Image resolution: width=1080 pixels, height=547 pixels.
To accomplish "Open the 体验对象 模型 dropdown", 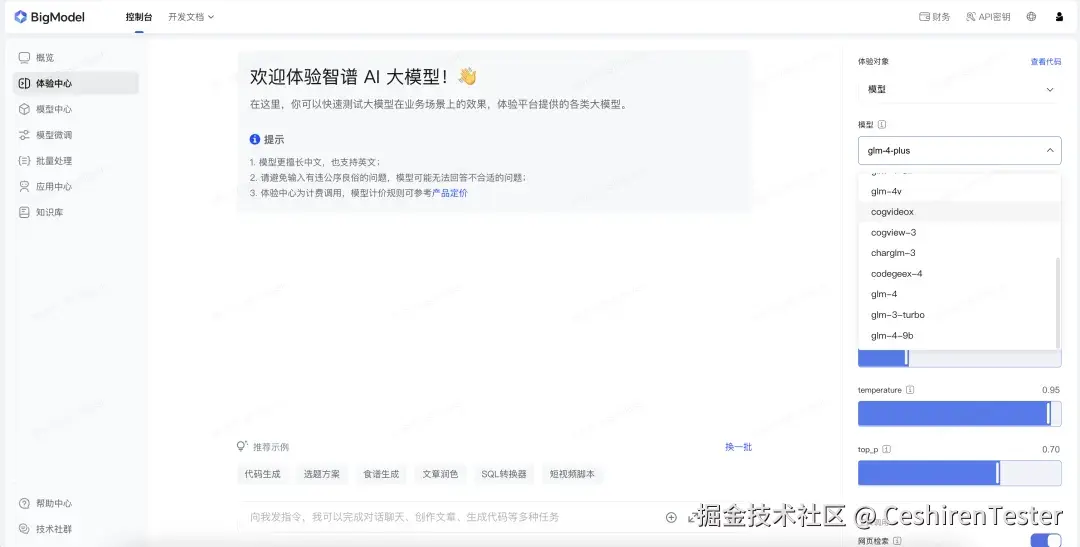I will pos(959,90).
